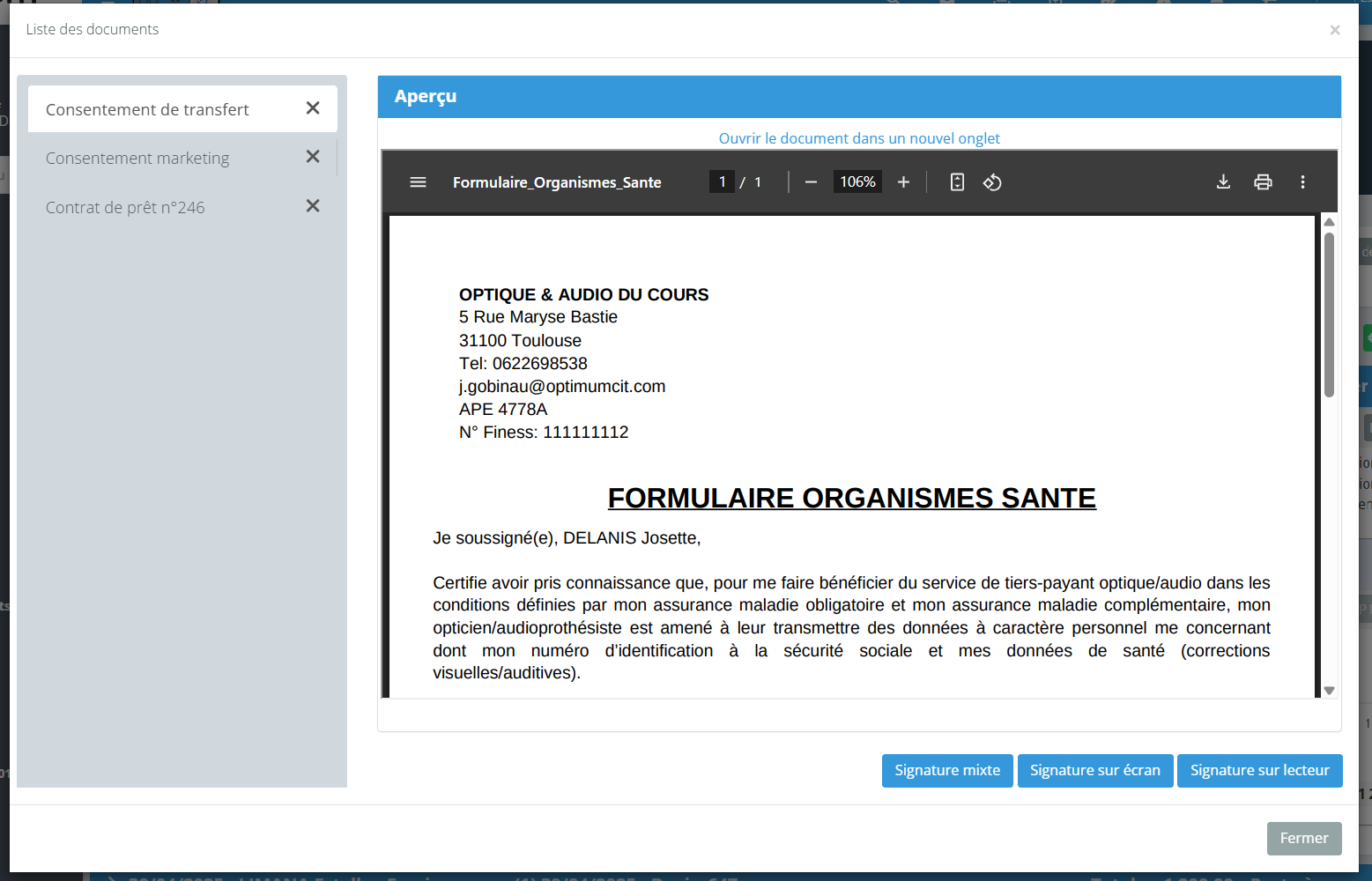Viewport: 1372px width, 881px height.
Task: Open the PDF more actions menu
Action: [1302, 182]
